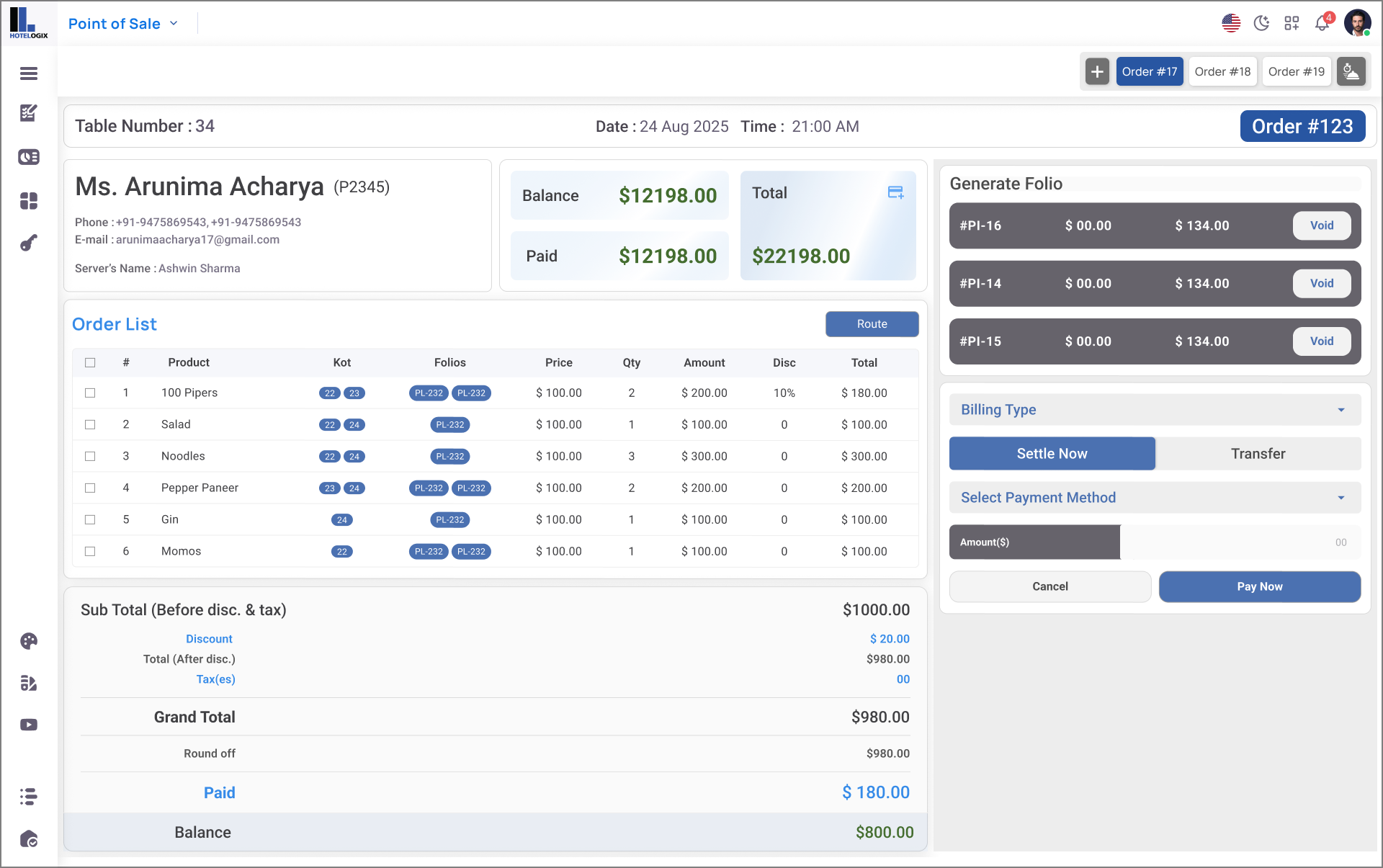Open the ID card sidebar icon
The width and height of the screenshot is (1383, 868).
click(29, 157)
